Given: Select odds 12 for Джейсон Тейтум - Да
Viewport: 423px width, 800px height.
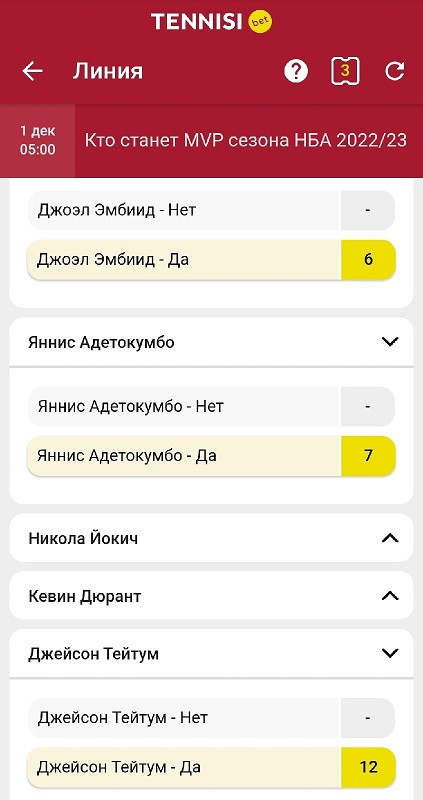Looking at the screenshot, I should (x=368, y=767).
